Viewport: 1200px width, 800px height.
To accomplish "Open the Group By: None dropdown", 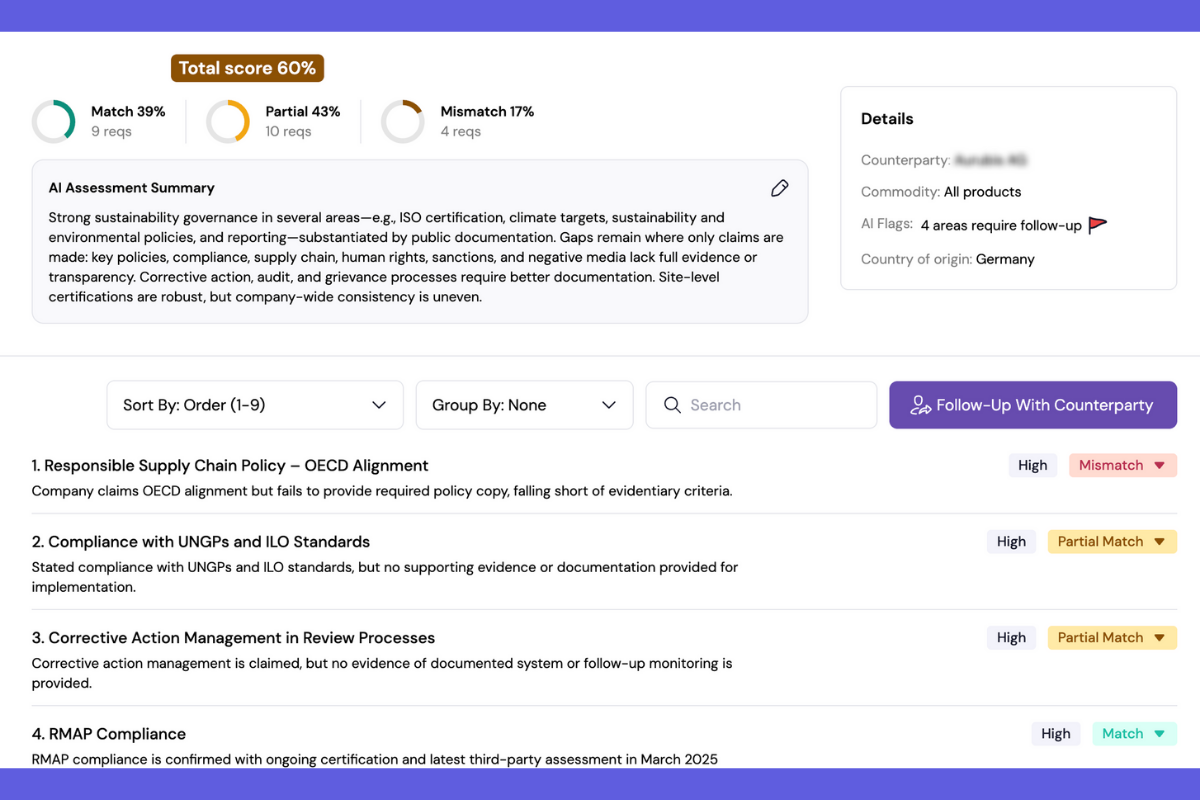I will coord(524,405).
